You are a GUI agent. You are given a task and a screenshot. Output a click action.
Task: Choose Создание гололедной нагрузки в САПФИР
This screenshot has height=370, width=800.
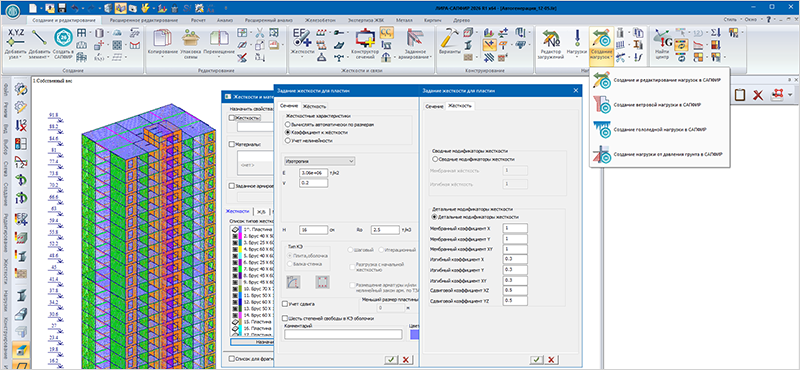[660, 130]
